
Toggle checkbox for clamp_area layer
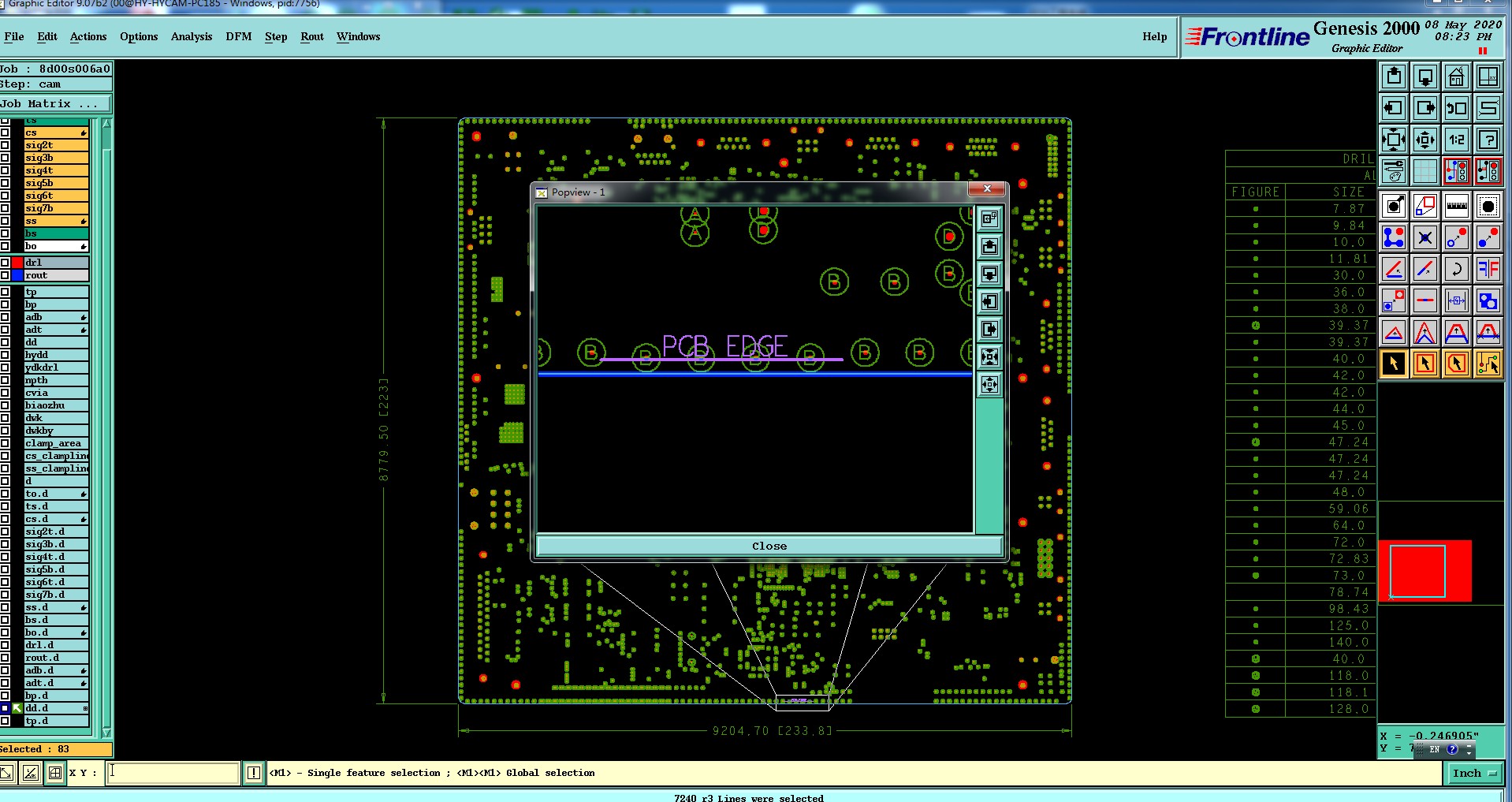point(6,443)
